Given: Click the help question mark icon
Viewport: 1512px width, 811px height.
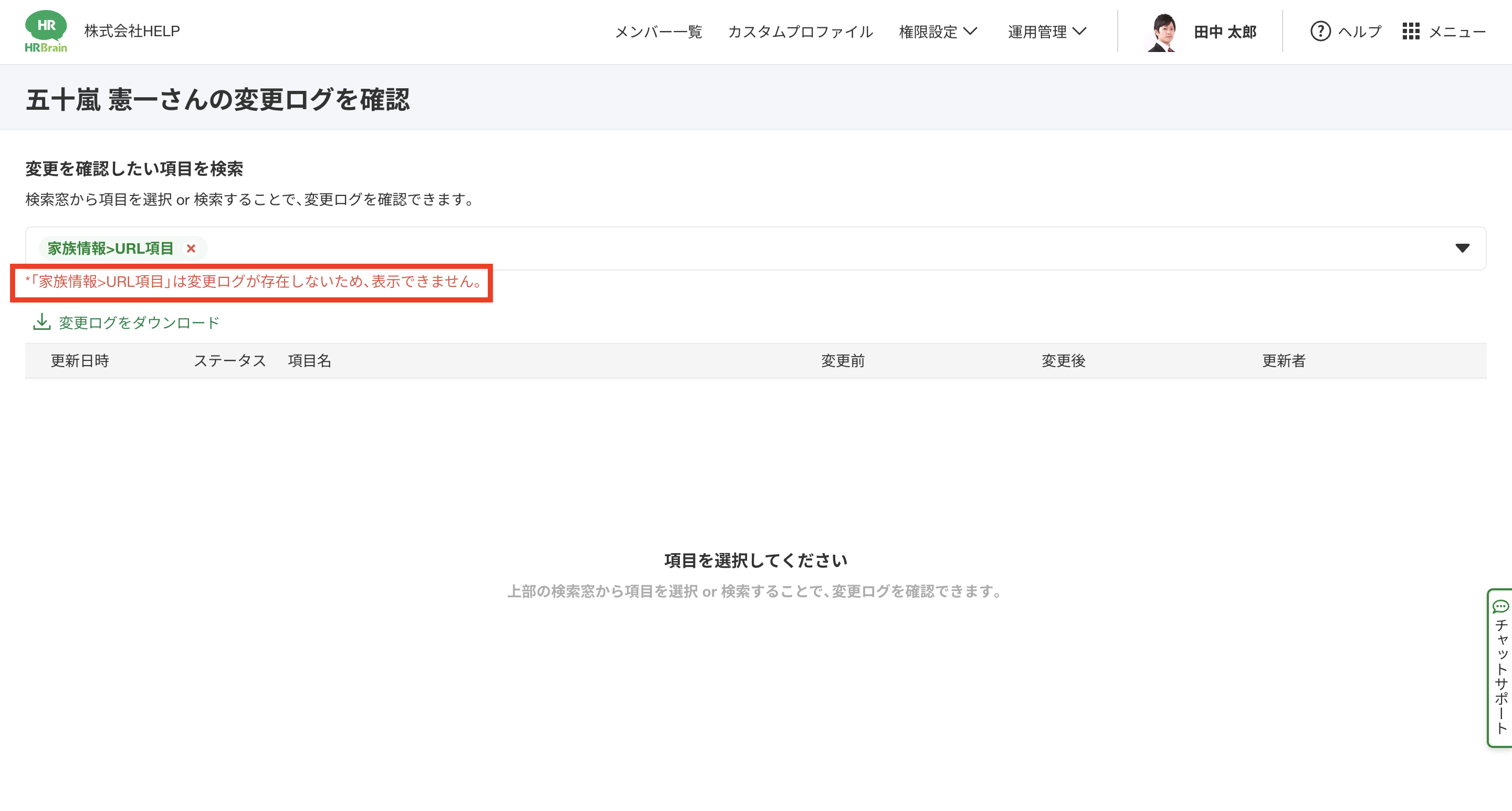Looking at the screenshot, I should [x=1320, y=31].
